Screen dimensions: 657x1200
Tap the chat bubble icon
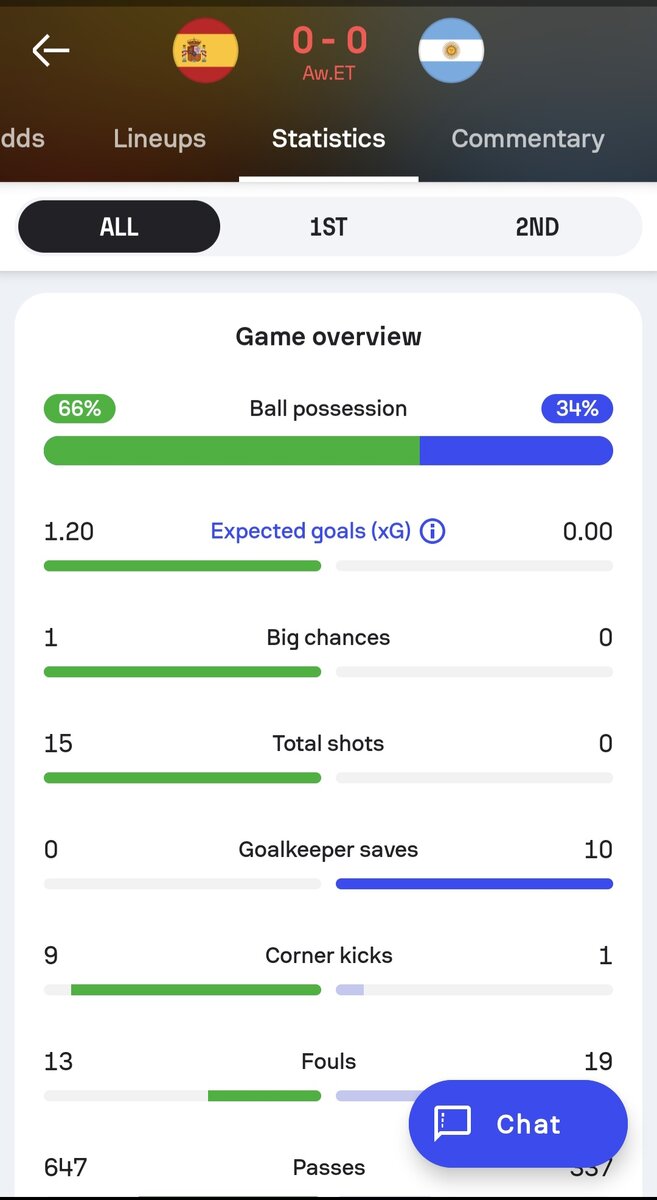pos(452,1124)
